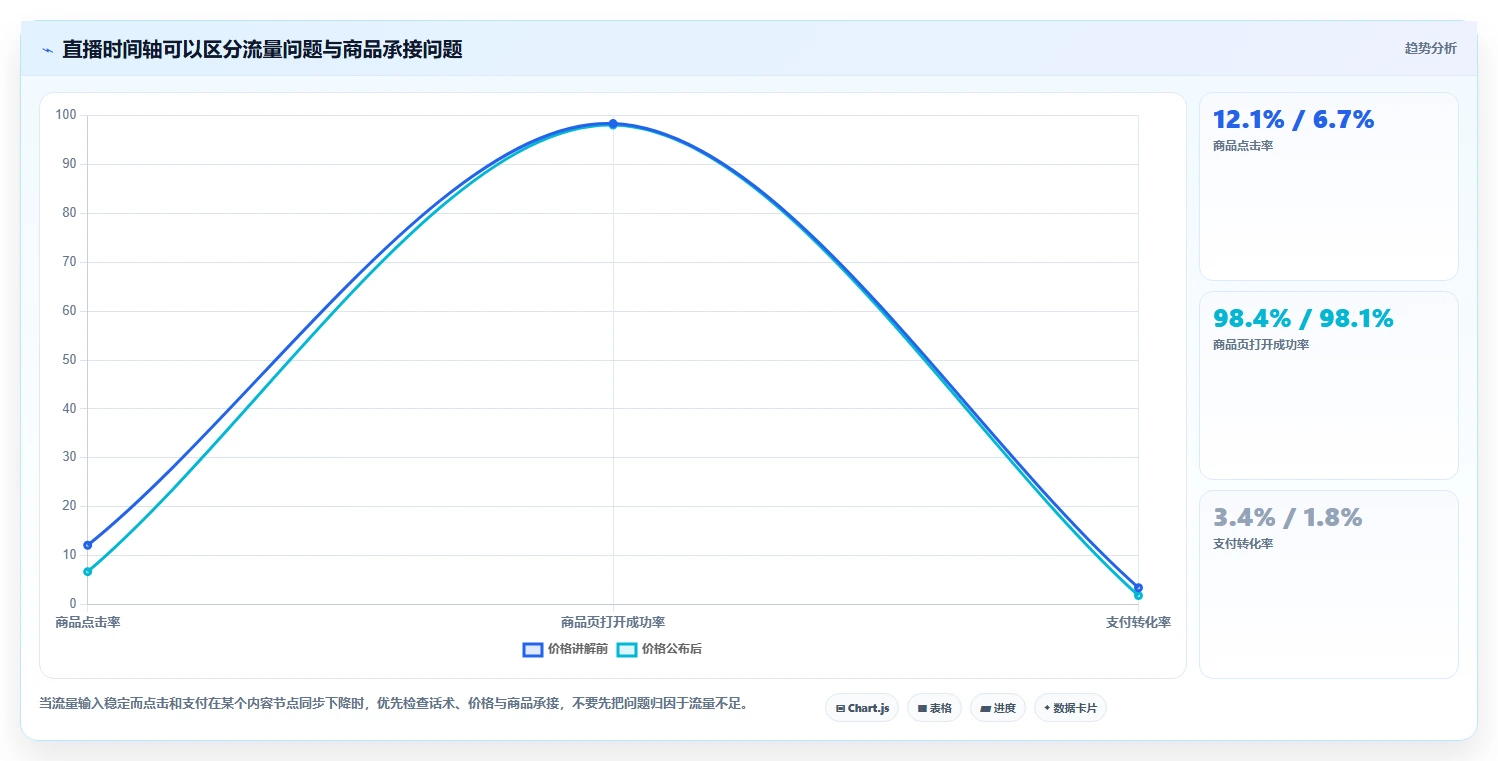The width and height of the screenshot is (1498, 761).
Task: Click the blue 价格讲解前 point at 商品点击率
Action: 88,545
